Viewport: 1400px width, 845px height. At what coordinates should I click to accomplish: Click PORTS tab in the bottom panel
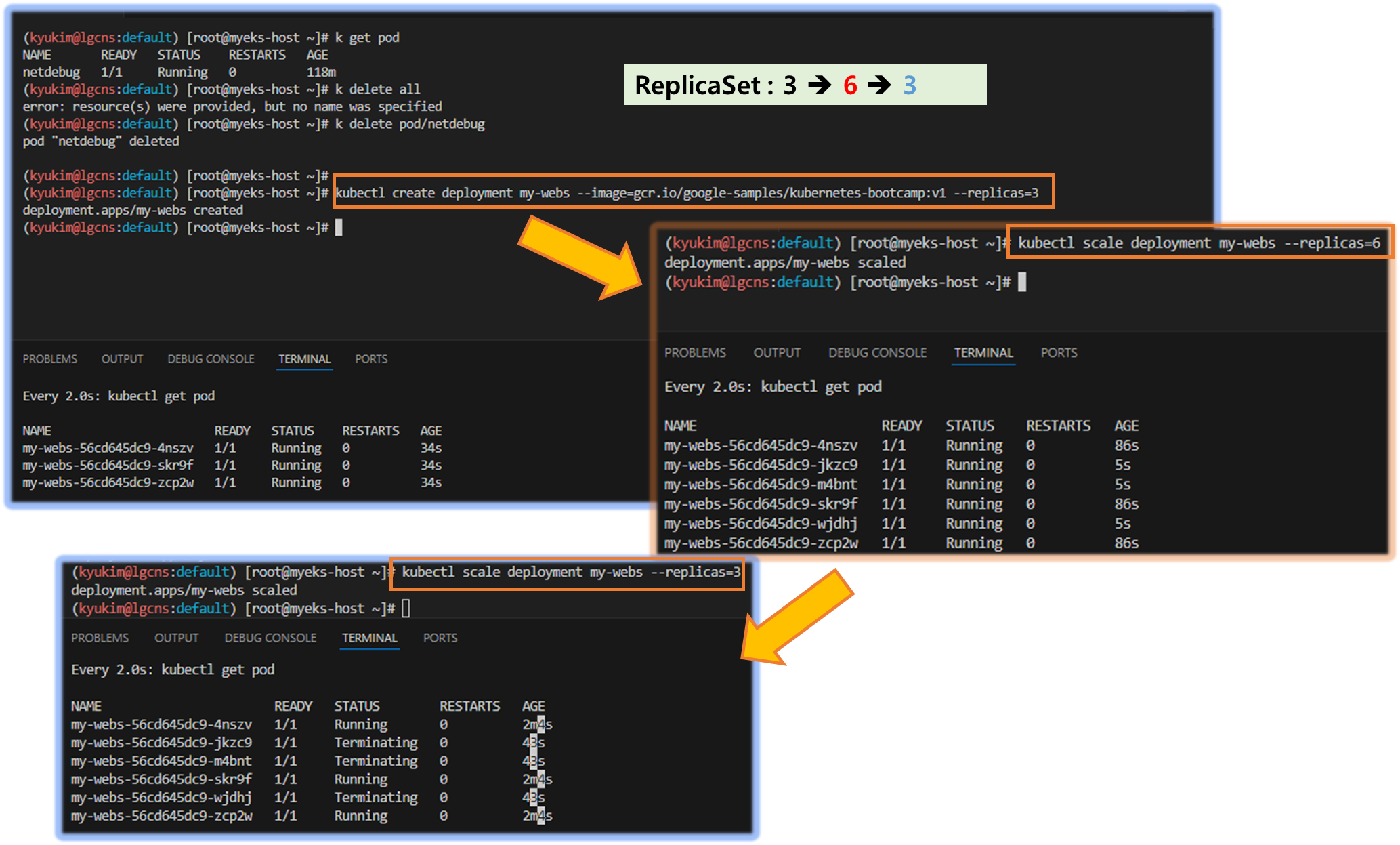pyautogui.click(x=440, y=638)
